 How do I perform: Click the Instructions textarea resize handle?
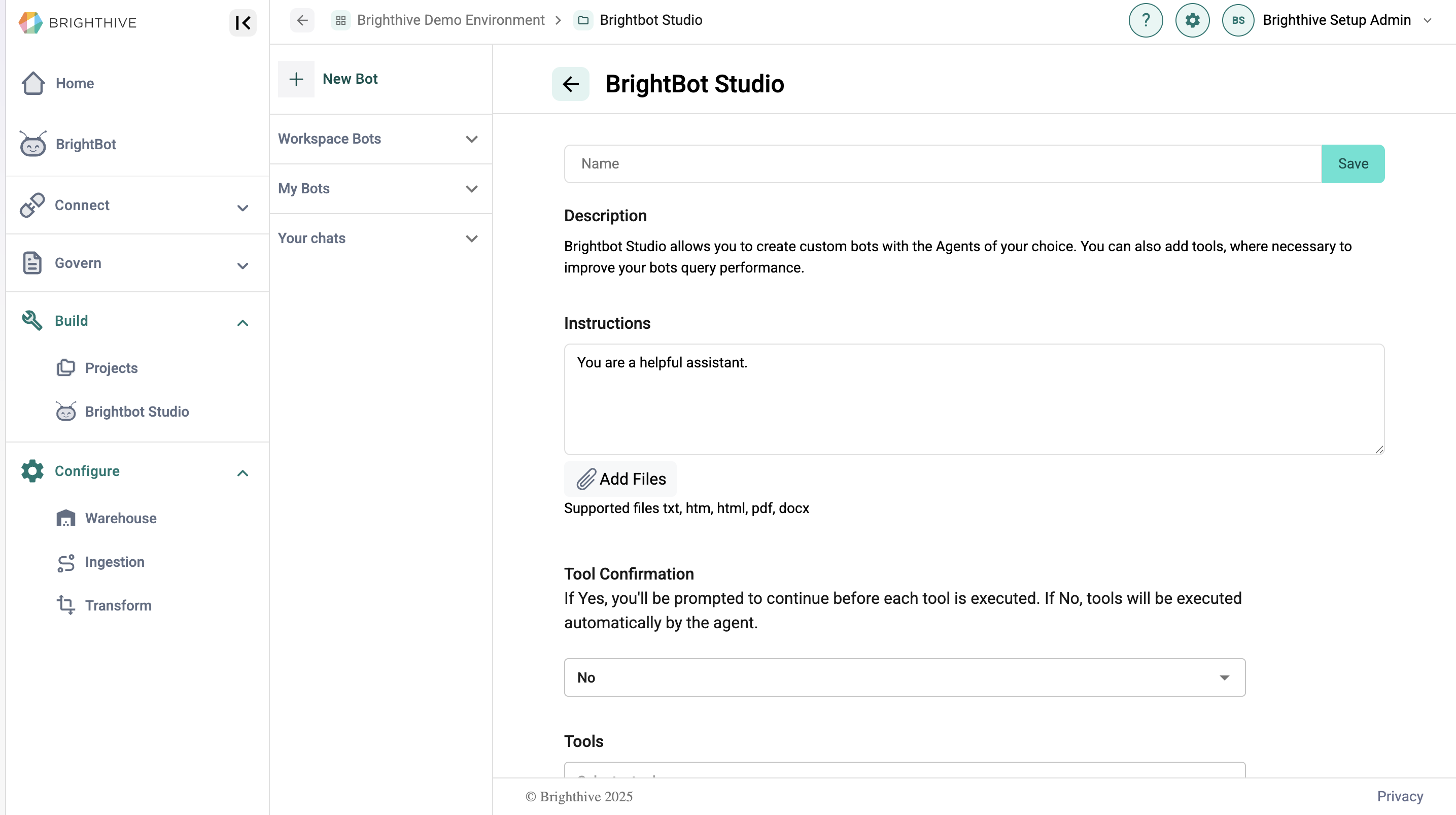(x=1379, y=450)
